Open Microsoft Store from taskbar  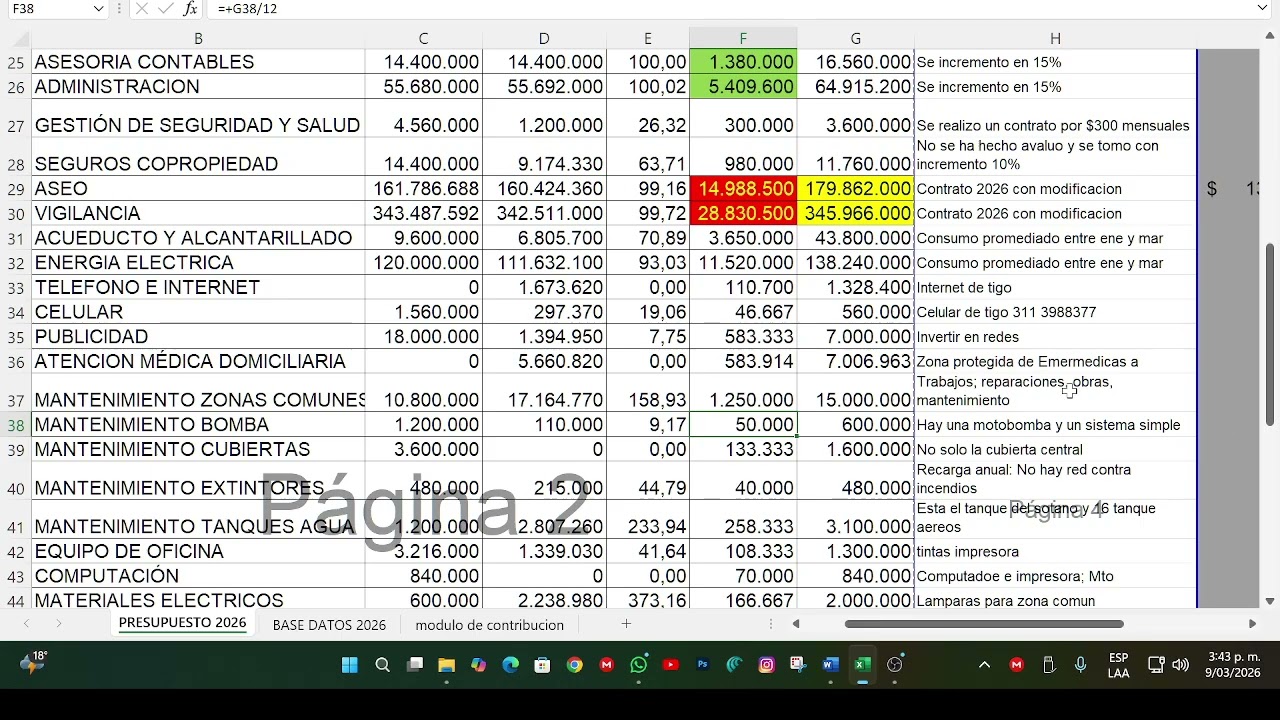point(542,665)
